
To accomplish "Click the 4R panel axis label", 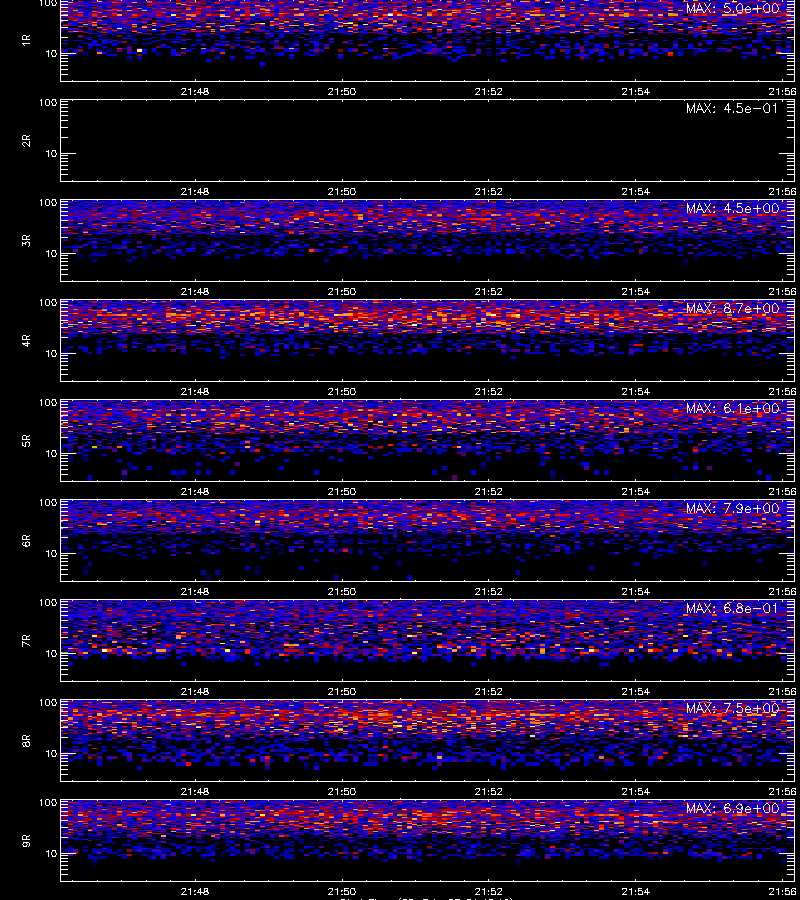I will 26,340.
